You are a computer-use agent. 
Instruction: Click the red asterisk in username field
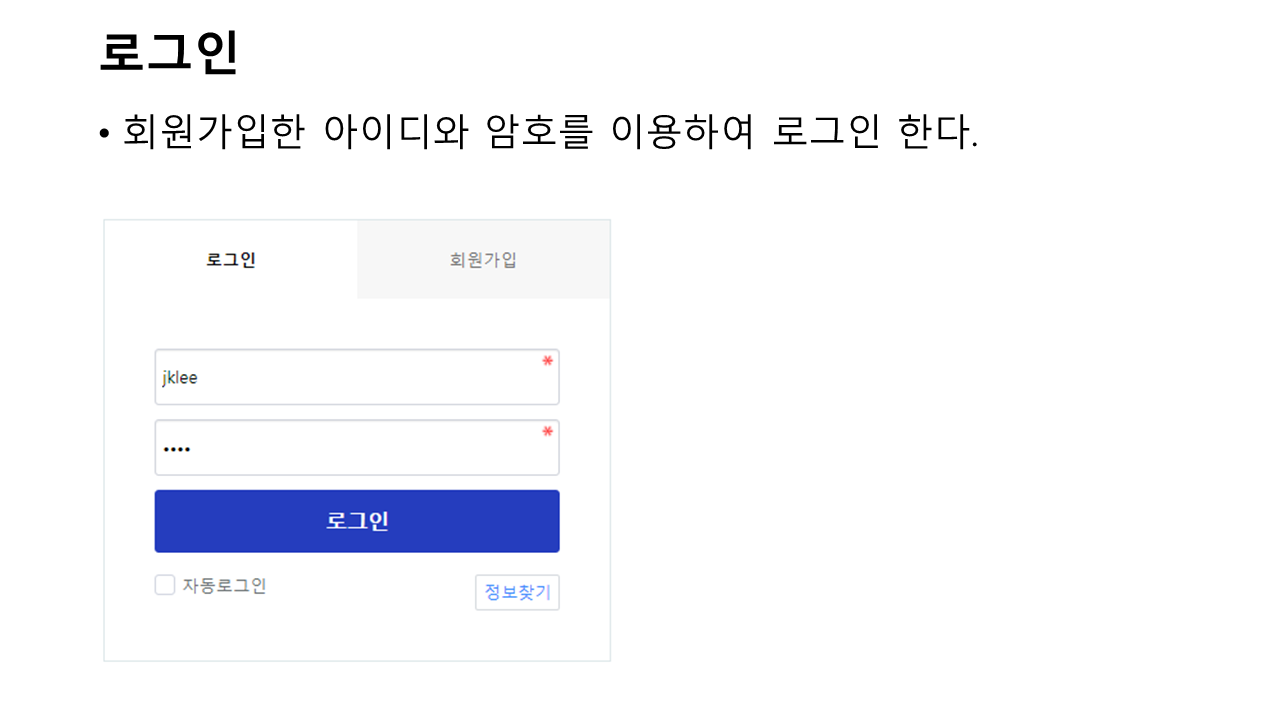coord(547,362)
